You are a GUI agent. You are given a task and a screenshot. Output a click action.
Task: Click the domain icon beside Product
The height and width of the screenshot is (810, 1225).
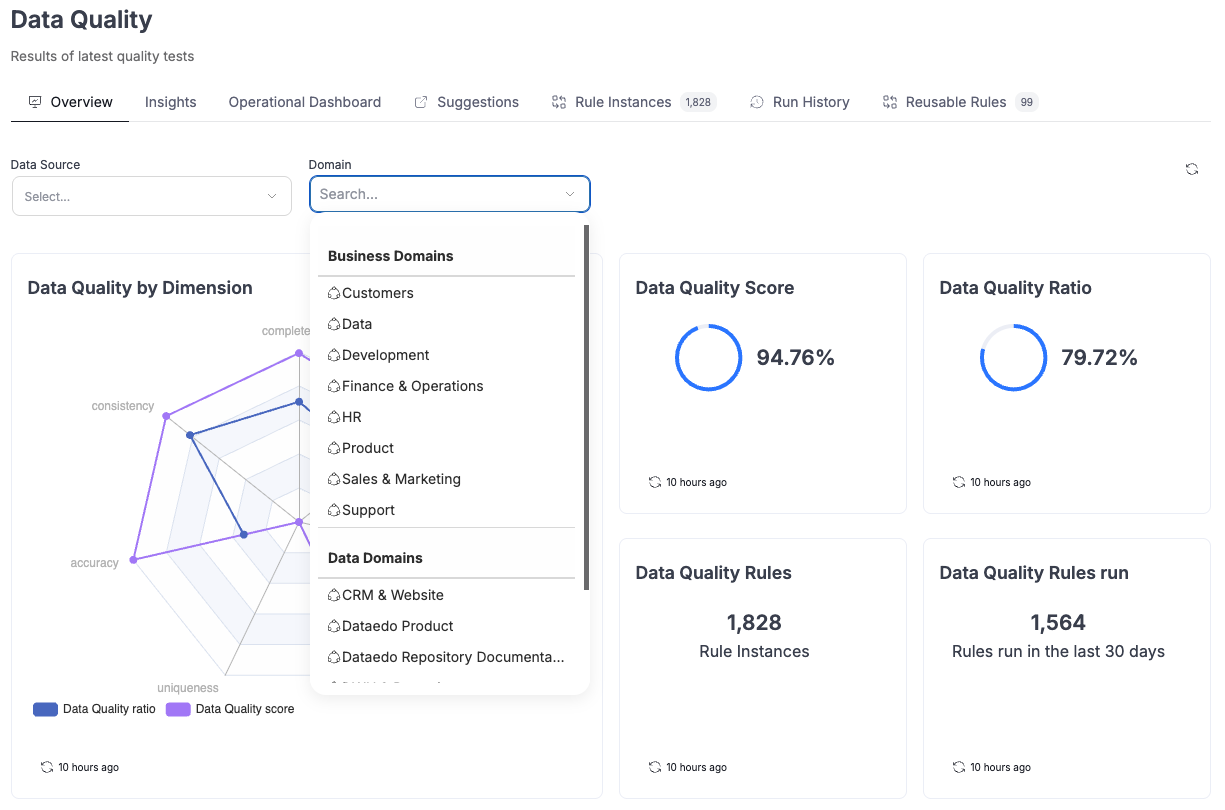click(x=334, y=448)
